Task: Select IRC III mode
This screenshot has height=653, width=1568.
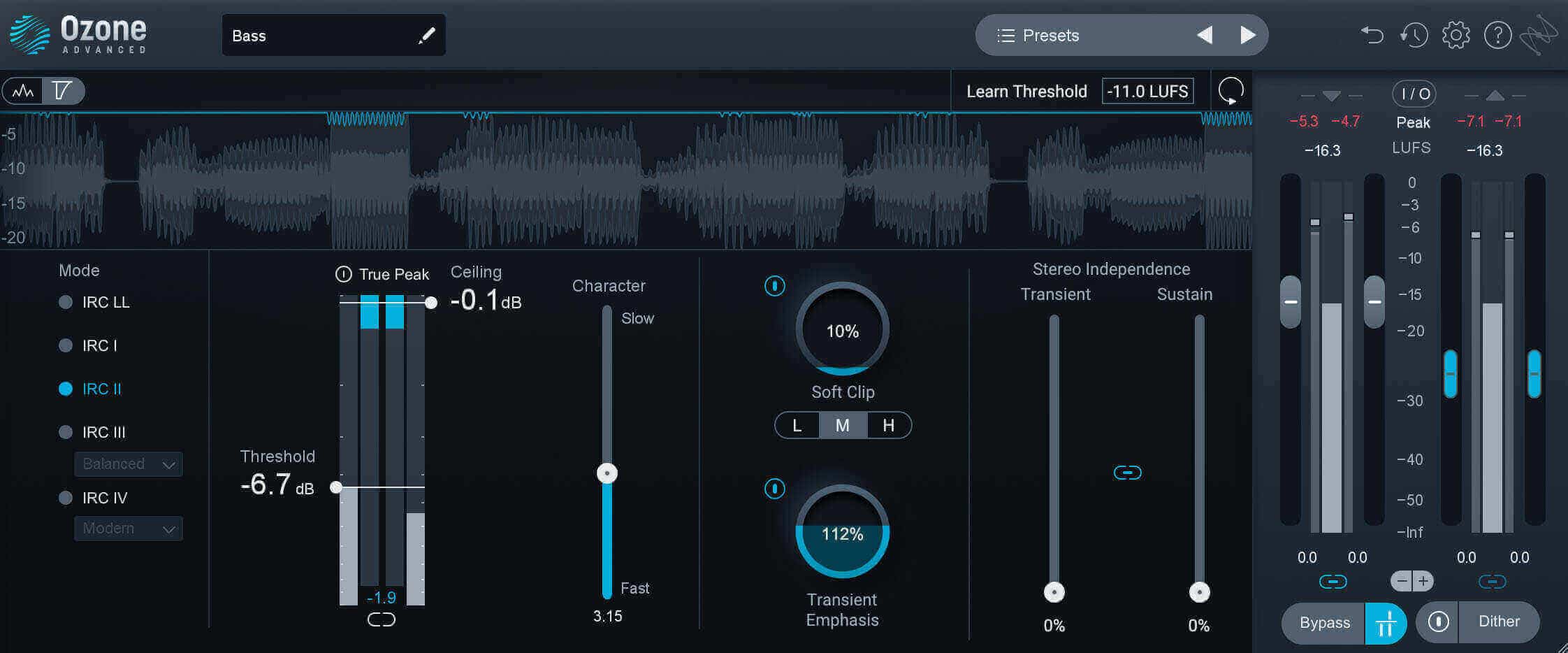Action: click(x=92, y=433)
